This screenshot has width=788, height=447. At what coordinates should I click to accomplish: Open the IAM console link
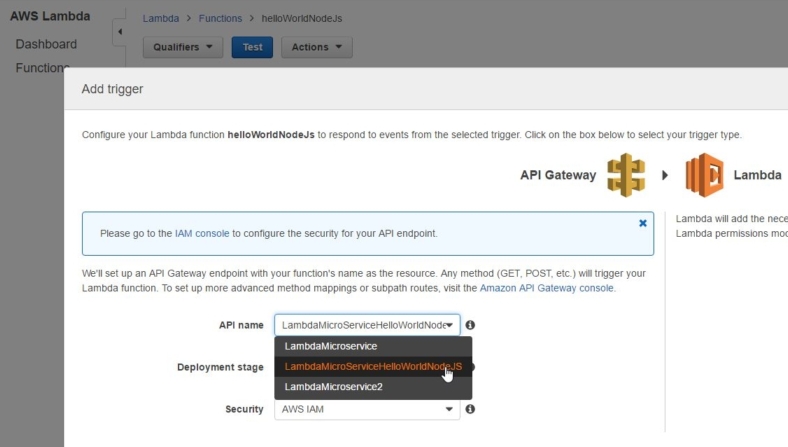point(202,233)
